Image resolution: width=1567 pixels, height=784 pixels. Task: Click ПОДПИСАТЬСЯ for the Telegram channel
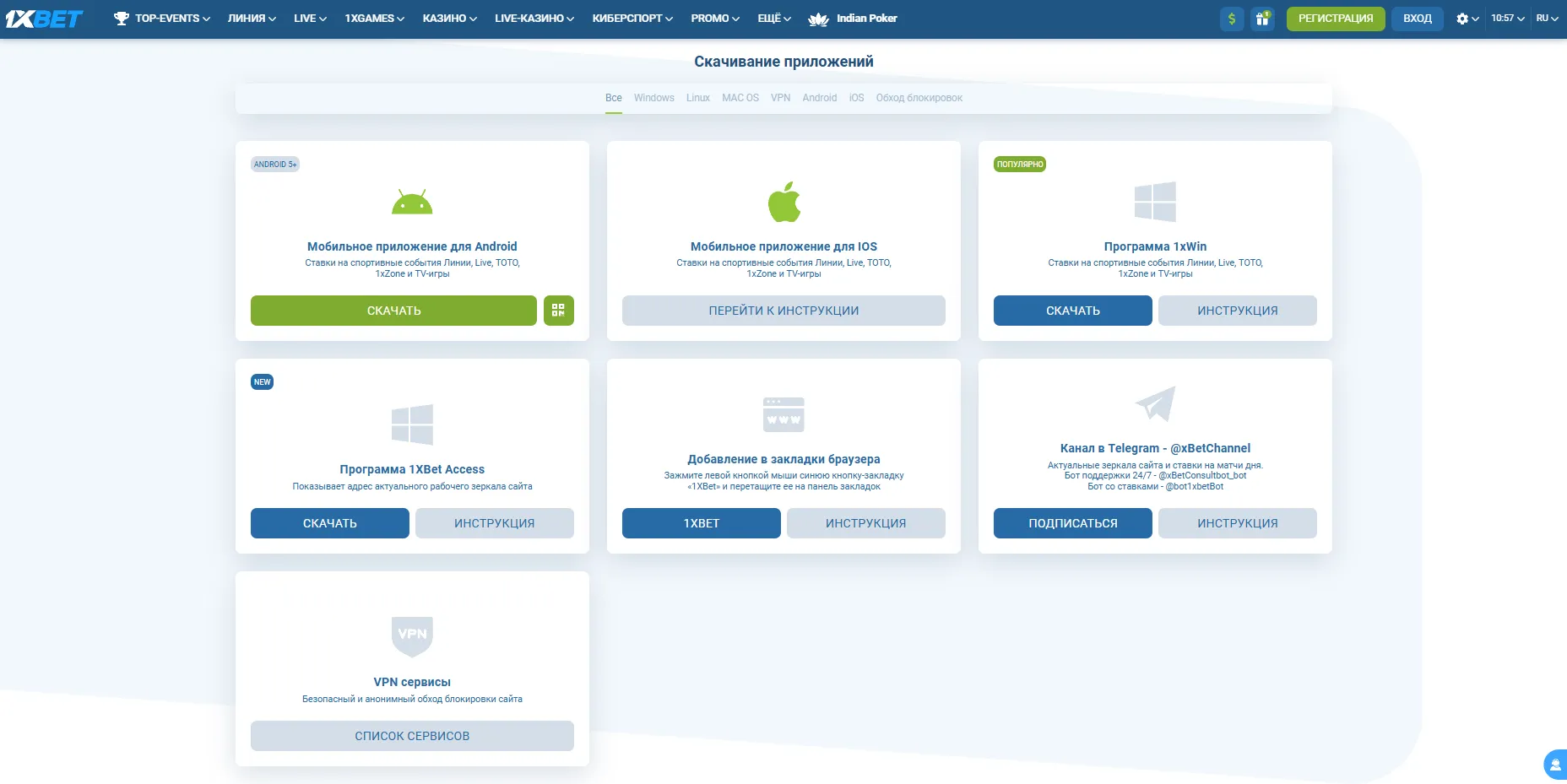pos(1072,523)
